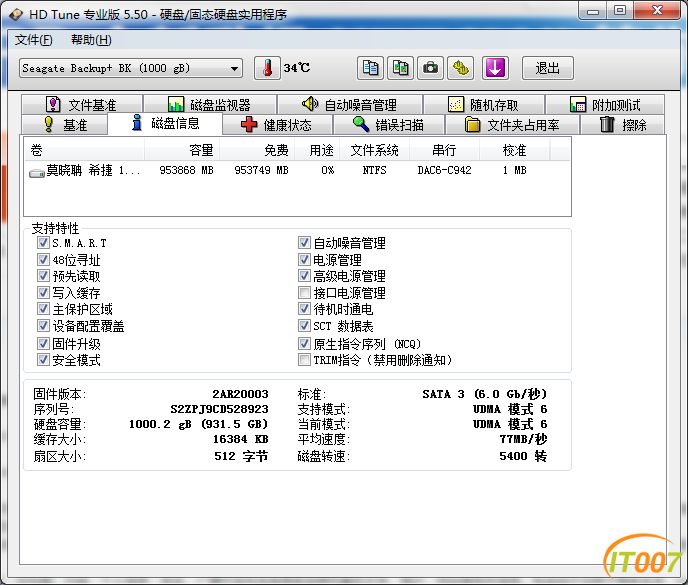Click the DAC6-C942 serial cell
Image resolution: width=688 pixels, height=585 pixels.
[444, 170]
